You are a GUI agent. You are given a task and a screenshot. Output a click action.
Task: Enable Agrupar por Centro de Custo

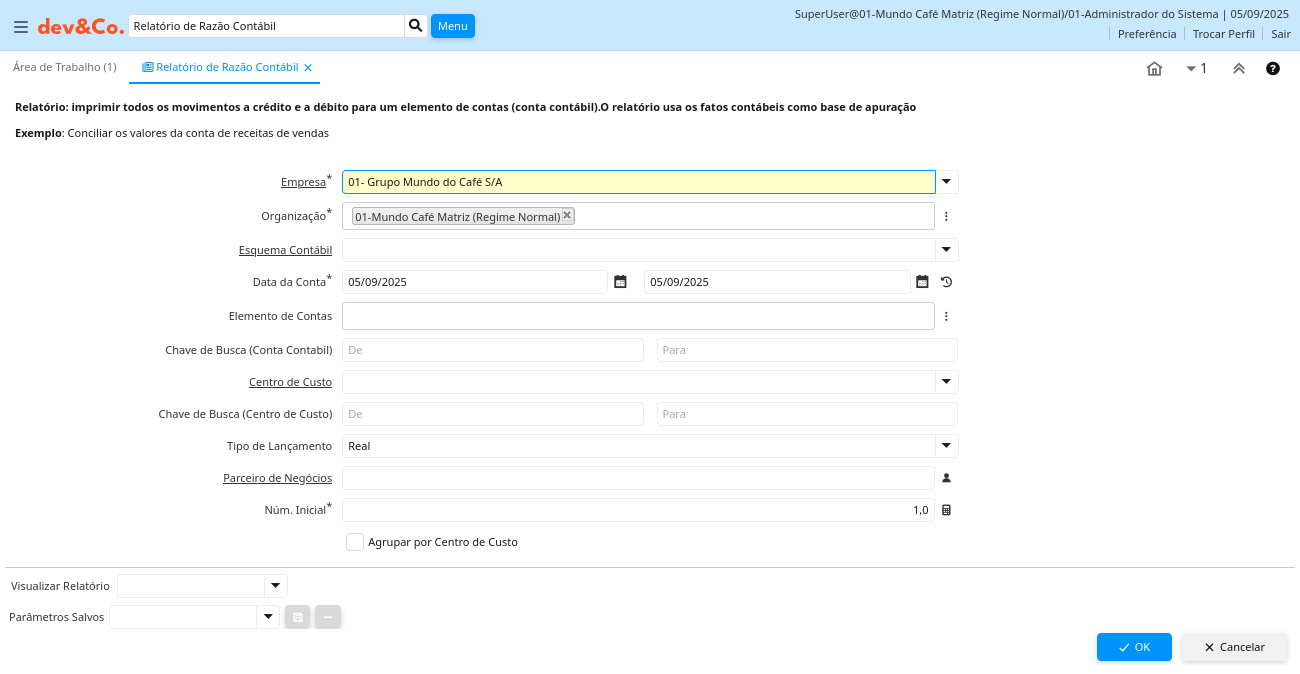(355, 542)
